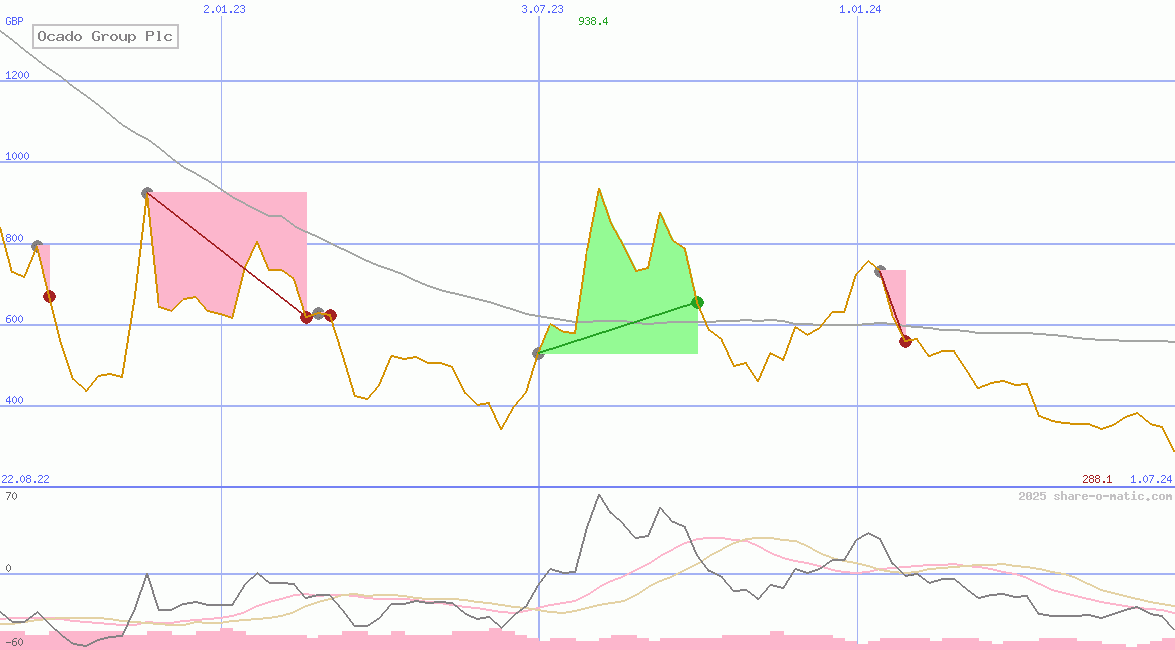Click the red 288.1 low value
The width and height of the screenshot is (1175, 650).
click(1097, 479)
